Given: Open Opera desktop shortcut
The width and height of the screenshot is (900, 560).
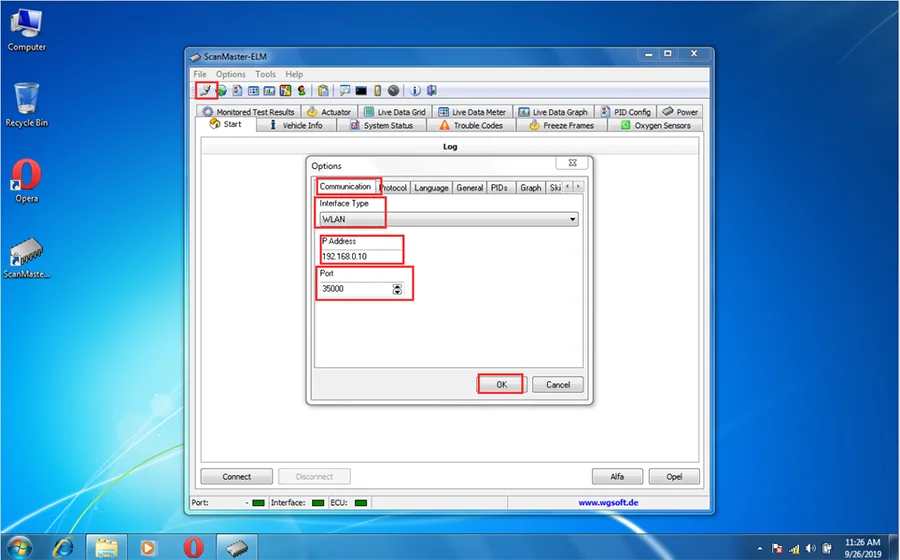Looking at the screenshot, I should click(x=26, y=181).
